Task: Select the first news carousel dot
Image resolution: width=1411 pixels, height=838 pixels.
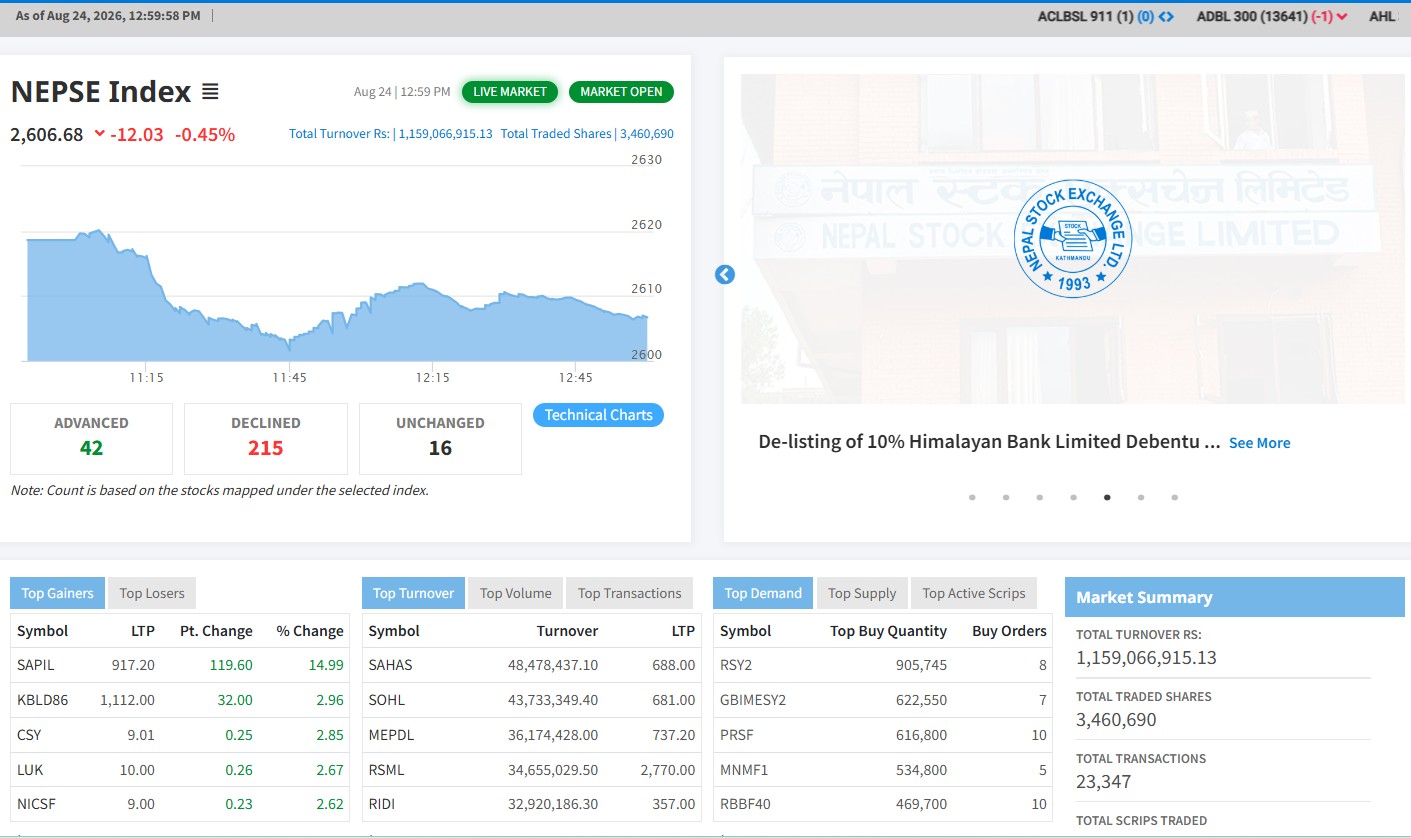Action: coord(972,497)
